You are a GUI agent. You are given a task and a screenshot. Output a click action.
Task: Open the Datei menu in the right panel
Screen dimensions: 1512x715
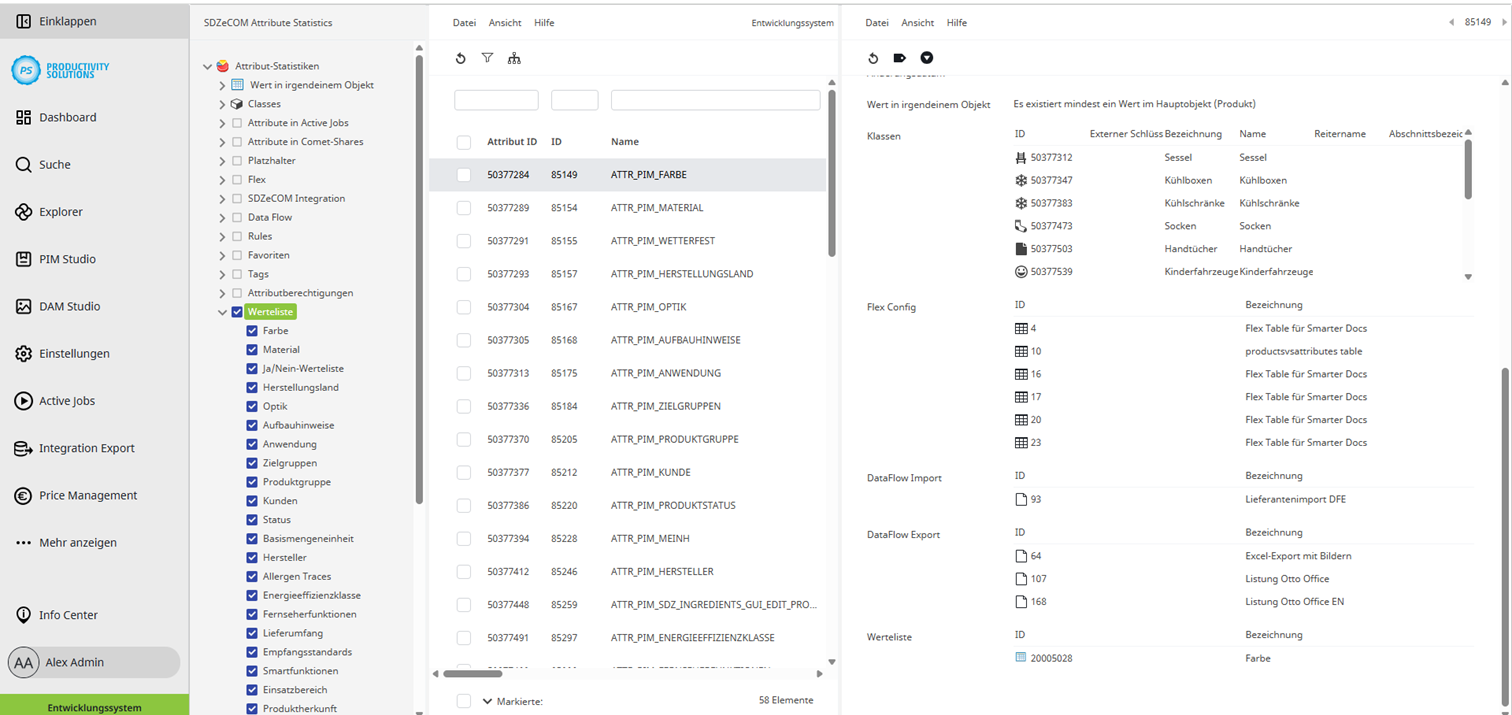877,22
